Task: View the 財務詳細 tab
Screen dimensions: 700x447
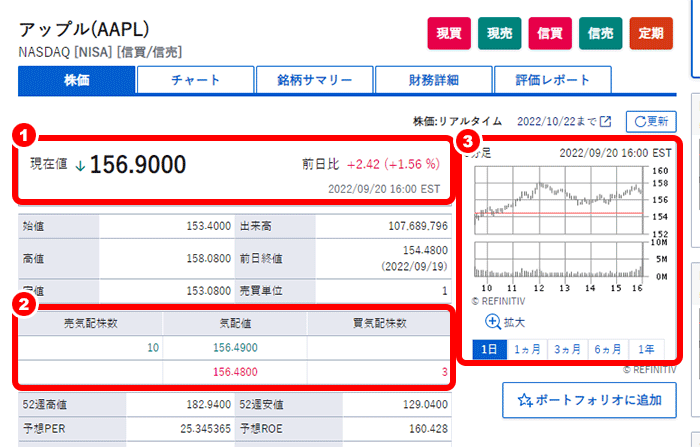Action: pyautogui.click(x=431, y=80)
